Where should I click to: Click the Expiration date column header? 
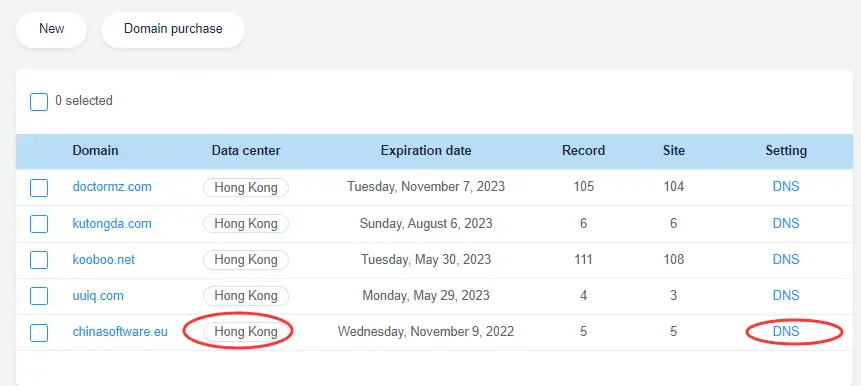click(x=426, y=150)
